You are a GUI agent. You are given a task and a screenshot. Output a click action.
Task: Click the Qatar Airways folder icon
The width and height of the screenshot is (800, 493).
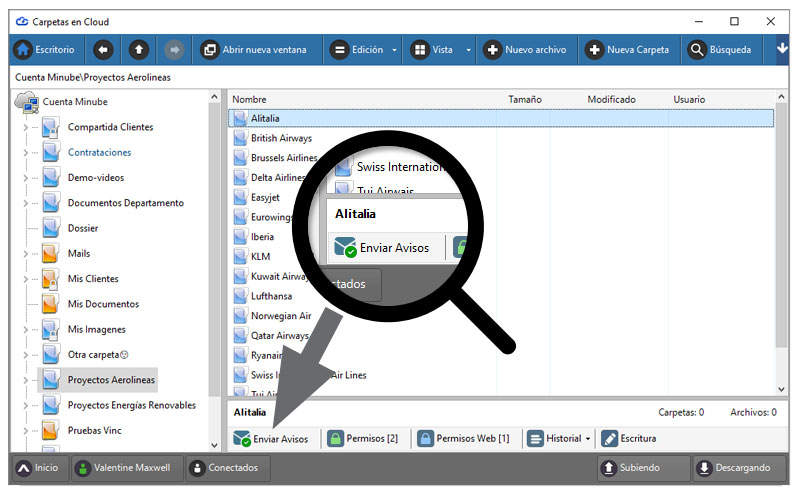[240, 335]
